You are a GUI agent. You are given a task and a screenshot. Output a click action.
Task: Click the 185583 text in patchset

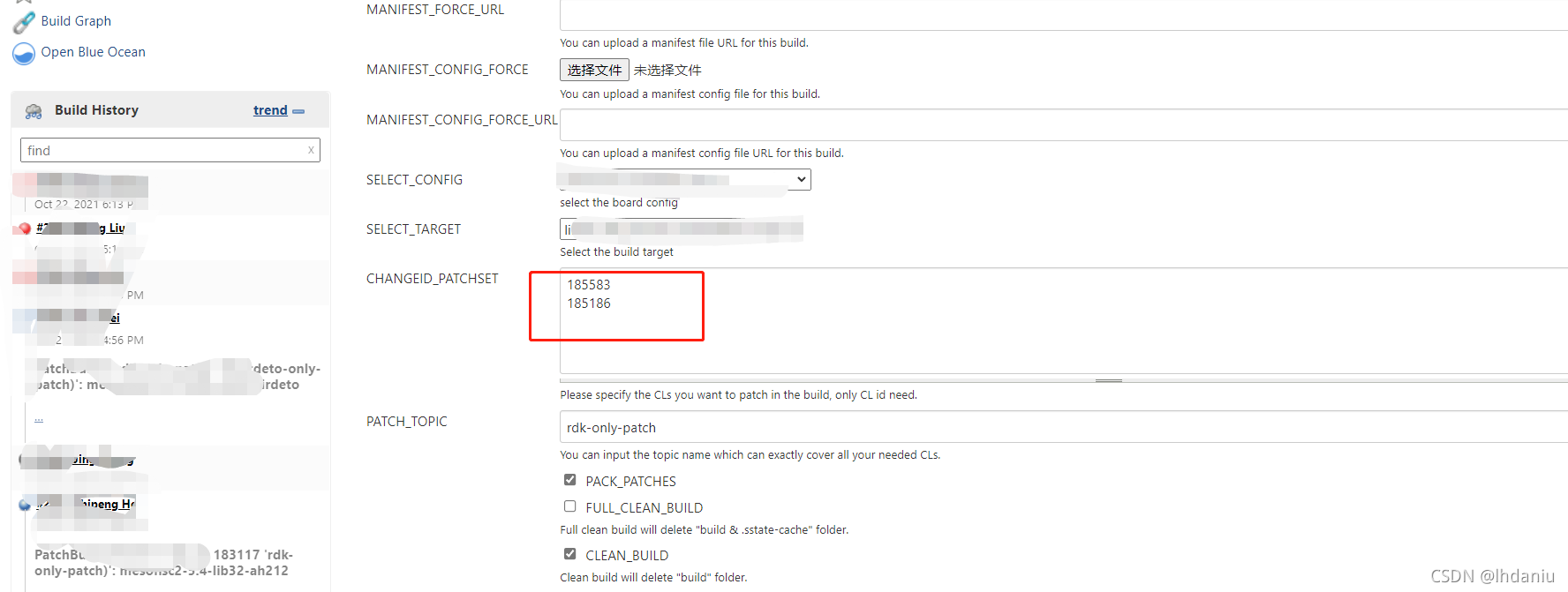click(589, 285)
